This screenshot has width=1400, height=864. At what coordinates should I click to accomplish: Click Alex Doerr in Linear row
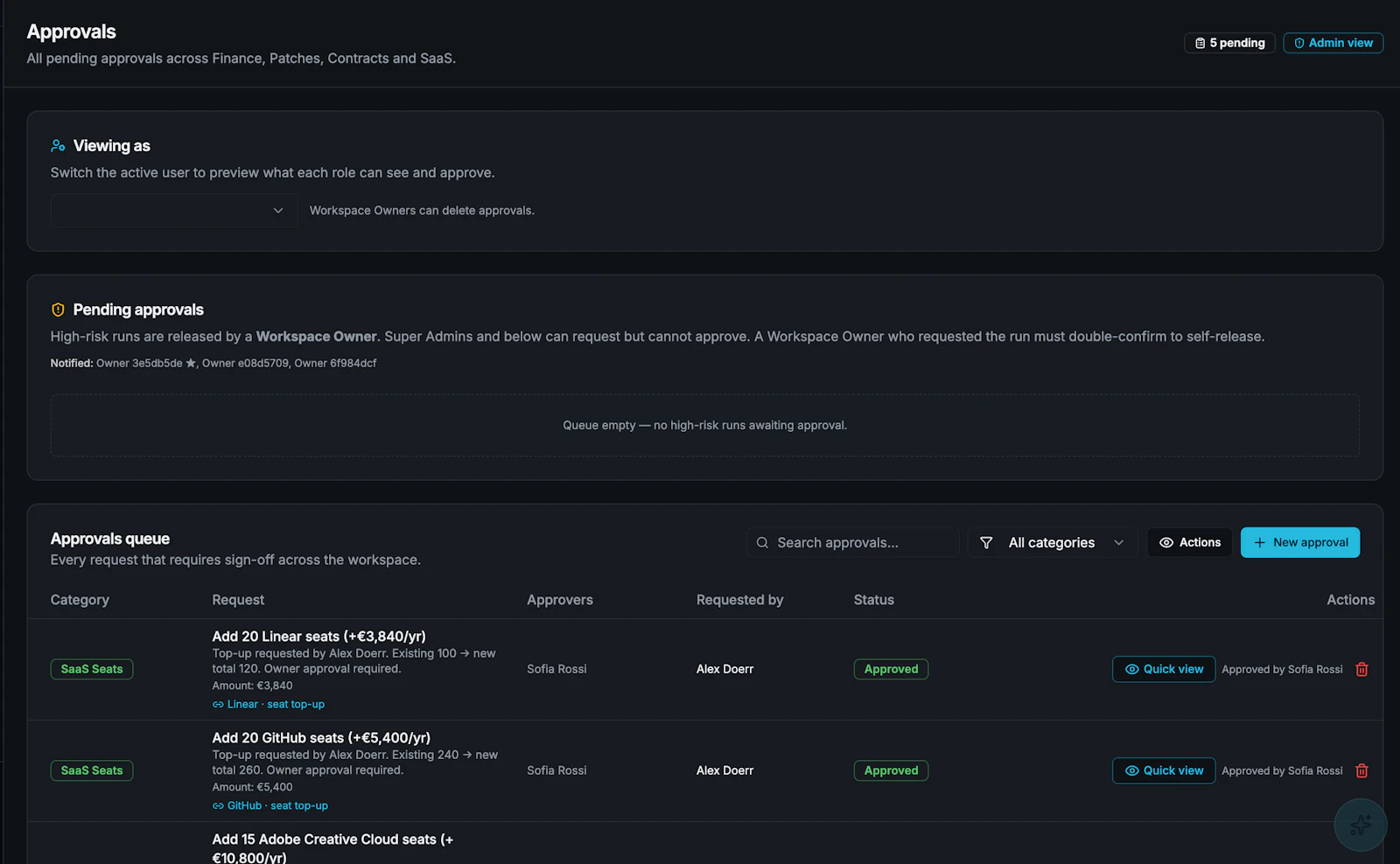[x=725, y=669]
